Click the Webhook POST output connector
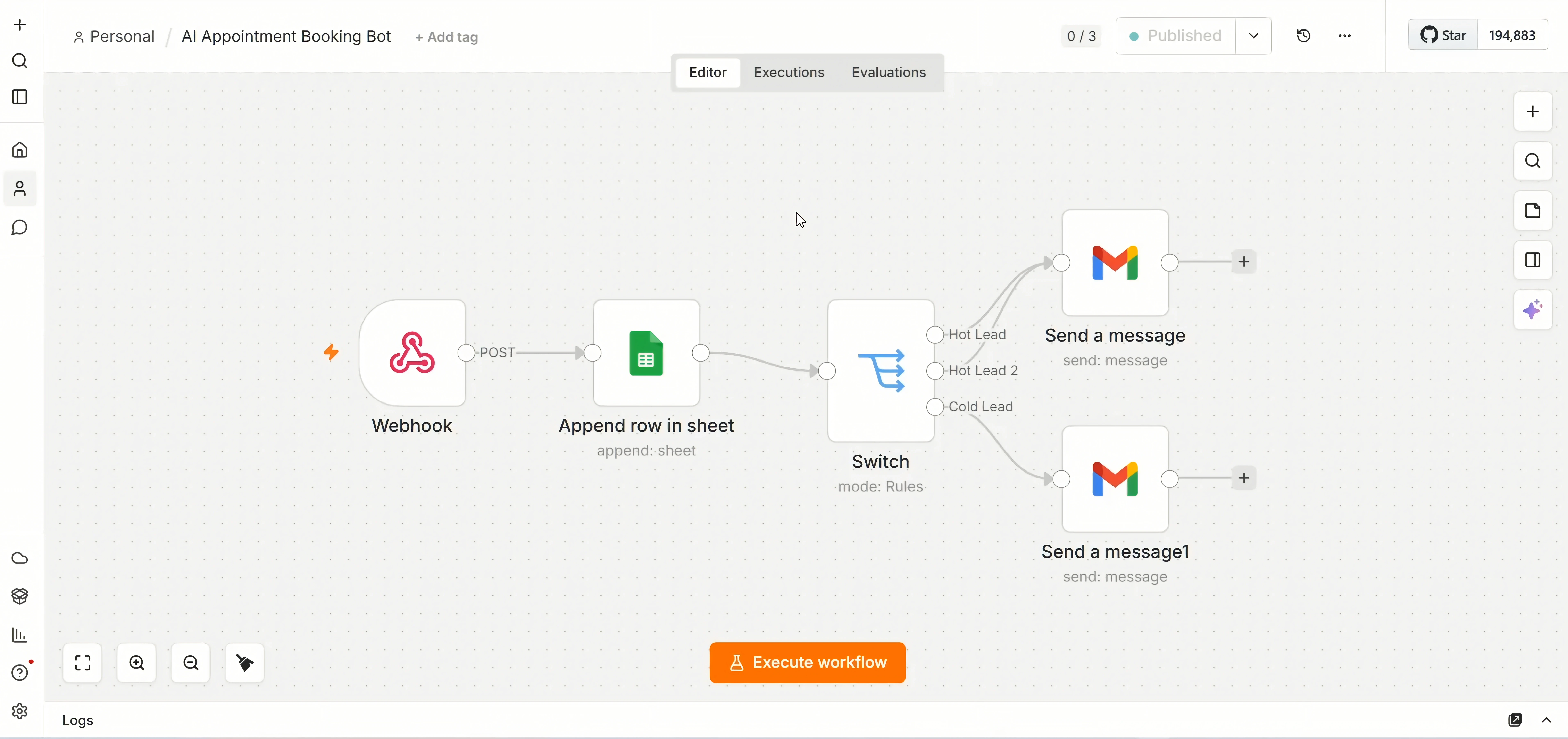The width and height of the screenshot is (1568, 739). click(x=466, y=353)
